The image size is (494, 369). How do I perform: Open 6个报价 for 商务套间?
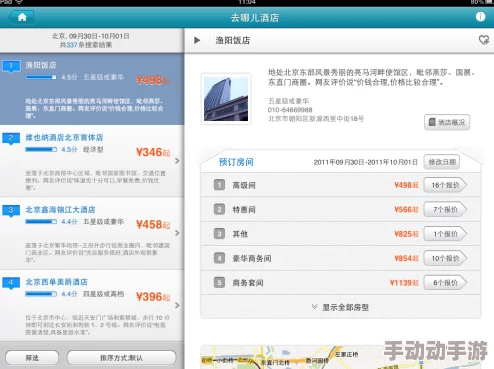pos(445,283)
